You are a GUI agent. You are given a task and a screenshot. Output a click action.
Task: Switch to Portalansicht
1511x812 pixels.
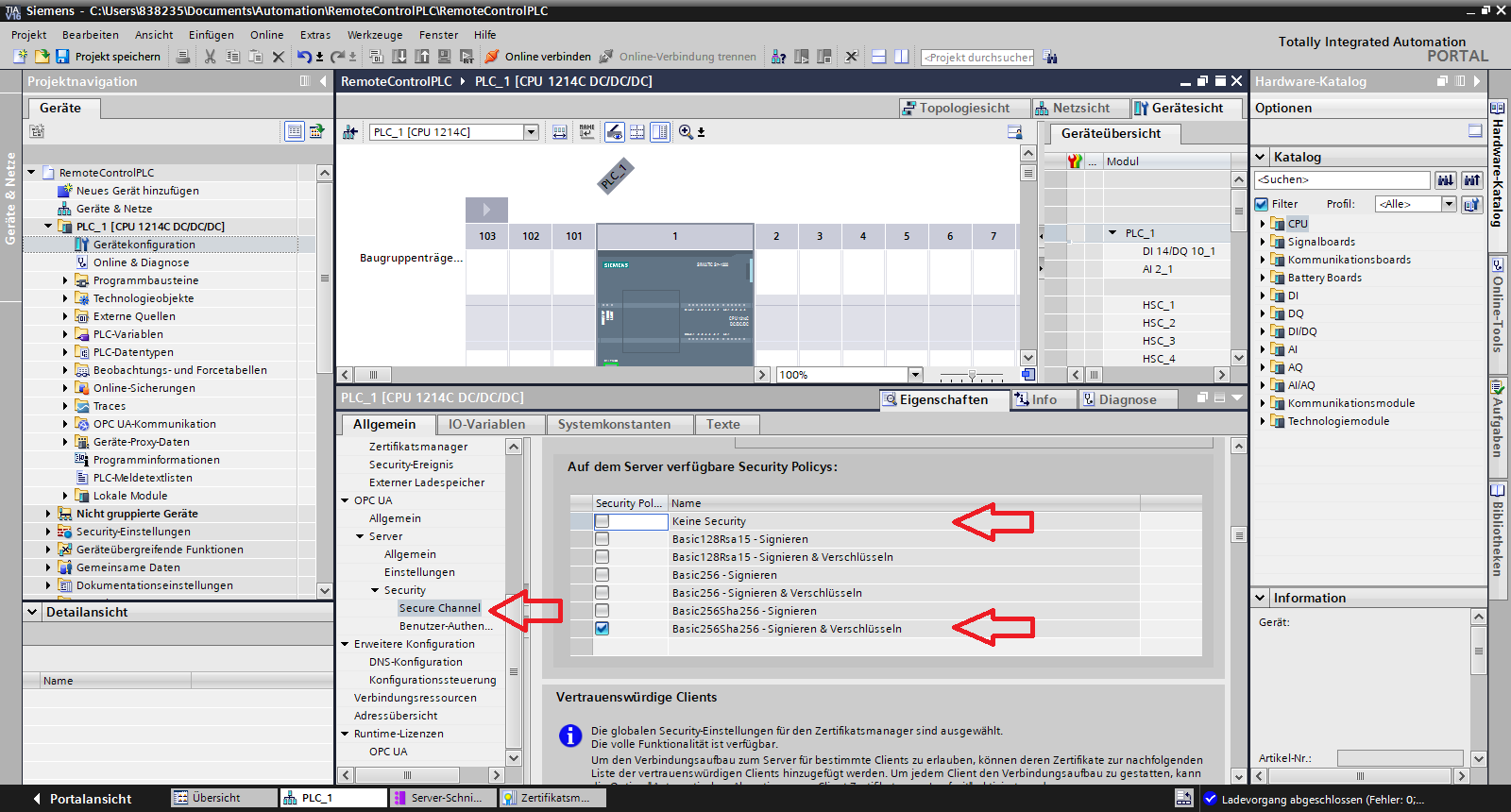pyautogui.click(x=82, y=799)
